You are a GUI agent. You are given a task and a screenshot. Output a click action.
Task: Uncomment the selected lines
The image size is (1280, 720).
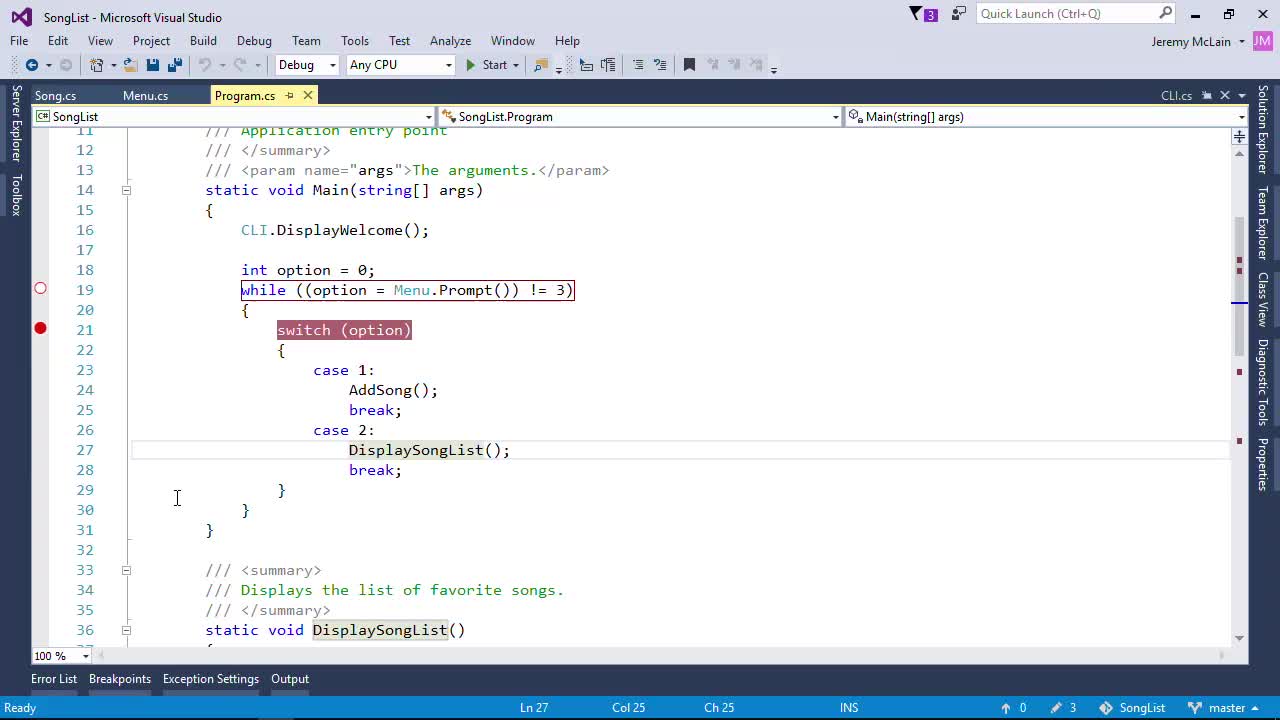point(660,65)
